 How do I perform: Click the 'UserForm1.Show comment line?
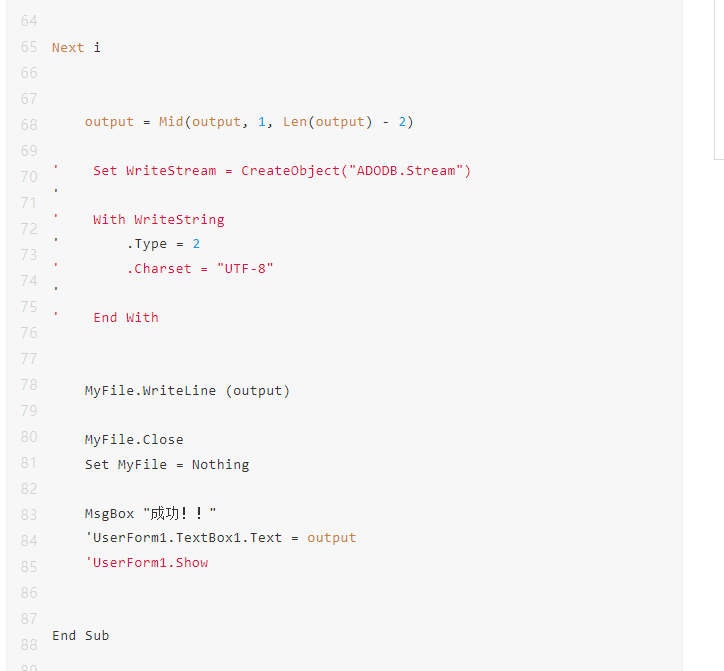(x=147, y=562)
